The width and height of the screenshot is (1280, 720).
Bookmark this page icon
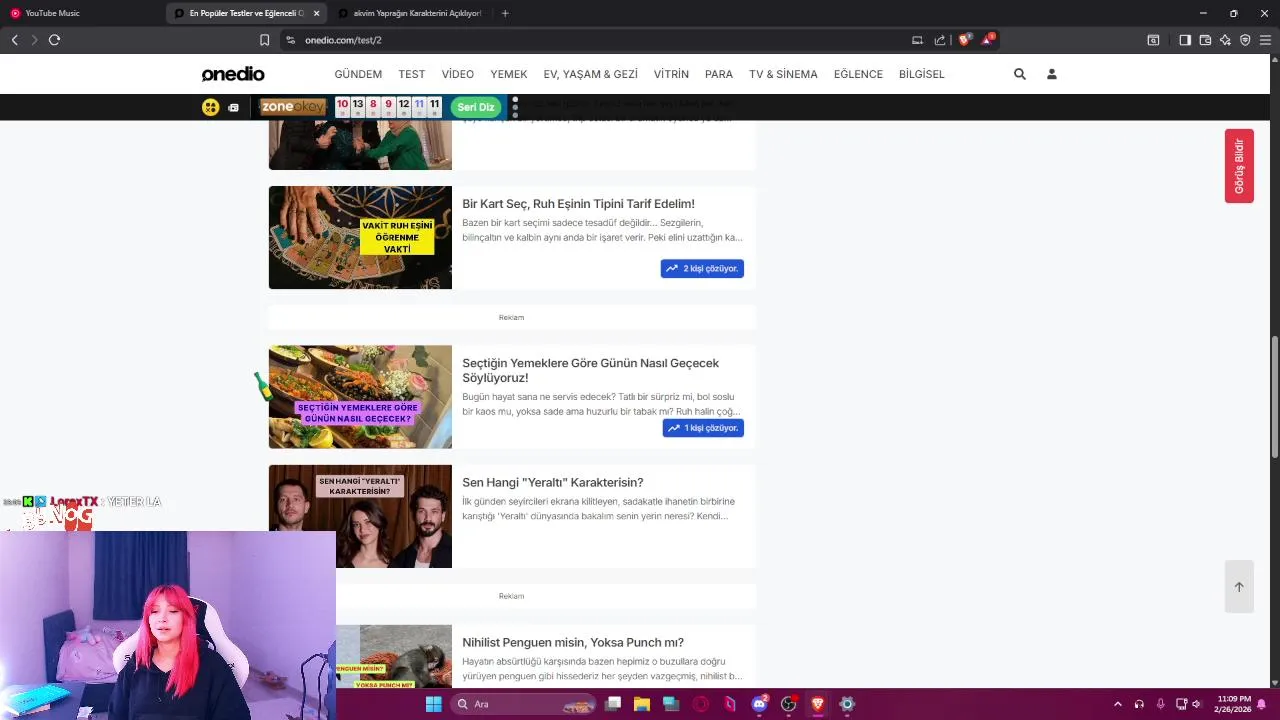coord(264,40)
